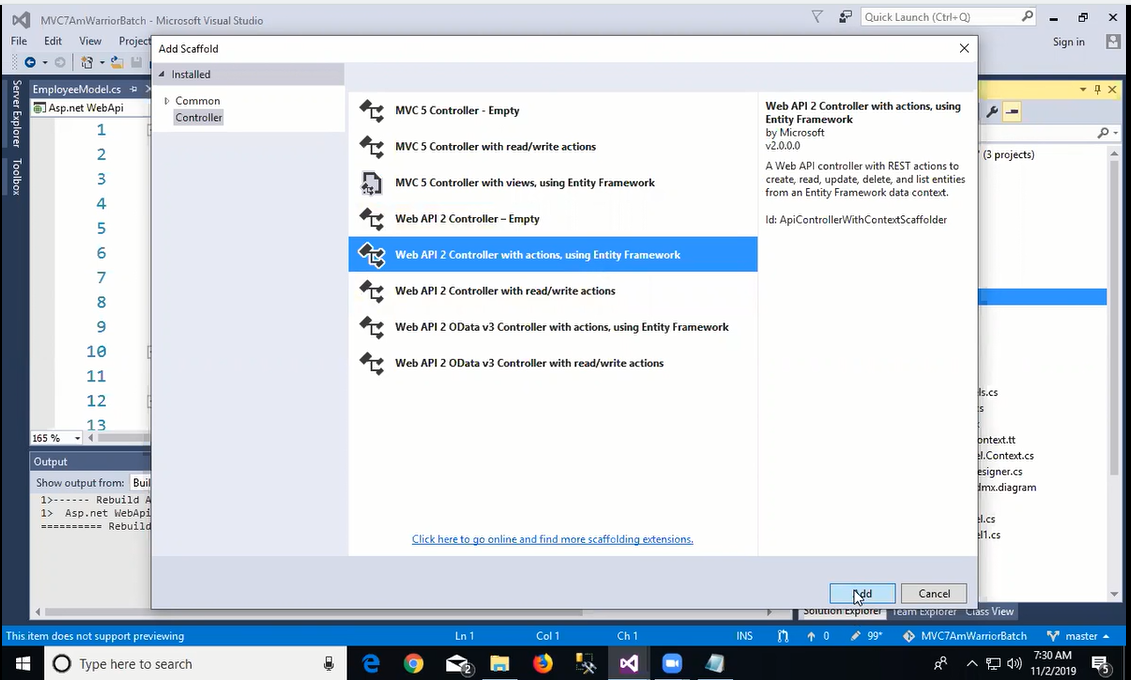The image size is (1131, 681).
Task: Click the Solution Explorer scrollbar down arrow
Action: pyautogui.click(x=1115, y=595)
